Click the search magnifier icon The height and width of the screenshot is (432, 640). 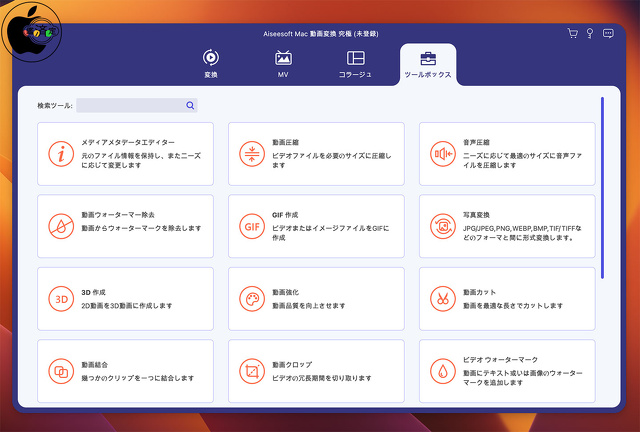tap(190, 105)
